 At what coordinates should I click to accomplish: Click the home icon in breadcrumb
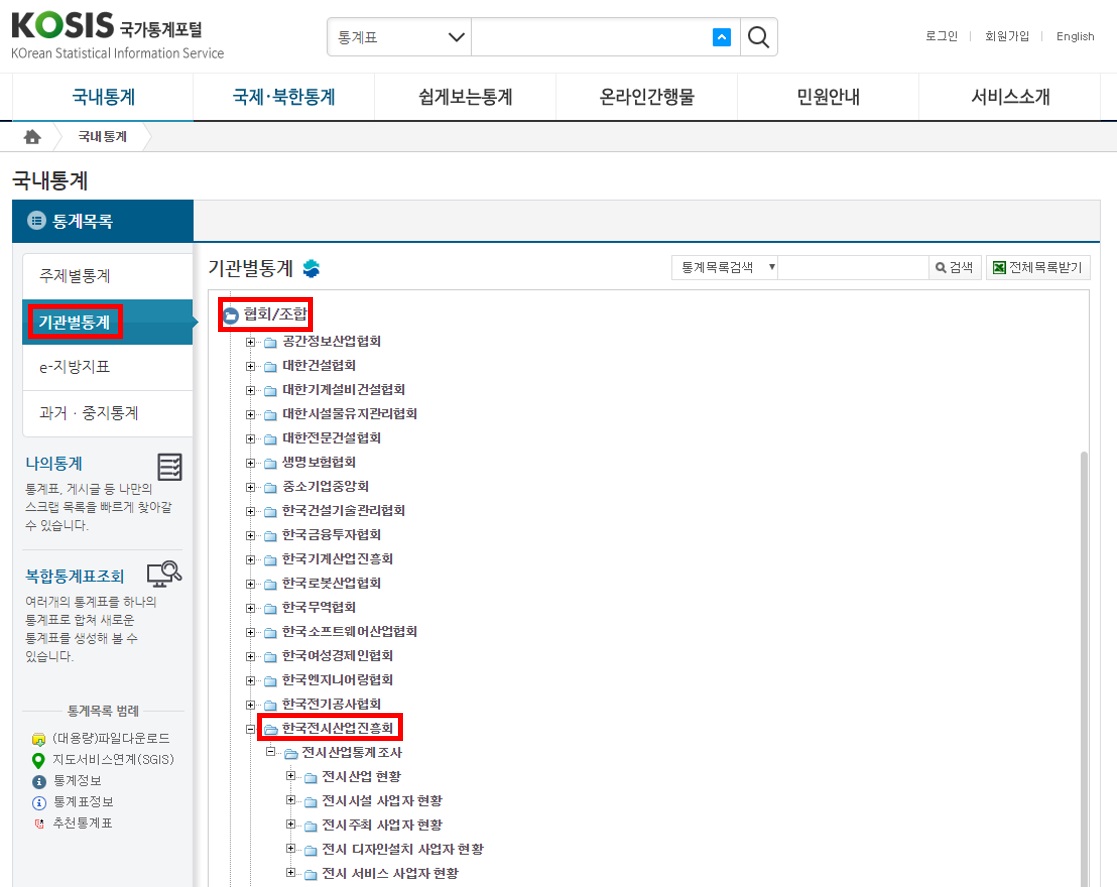click(32, 137)
